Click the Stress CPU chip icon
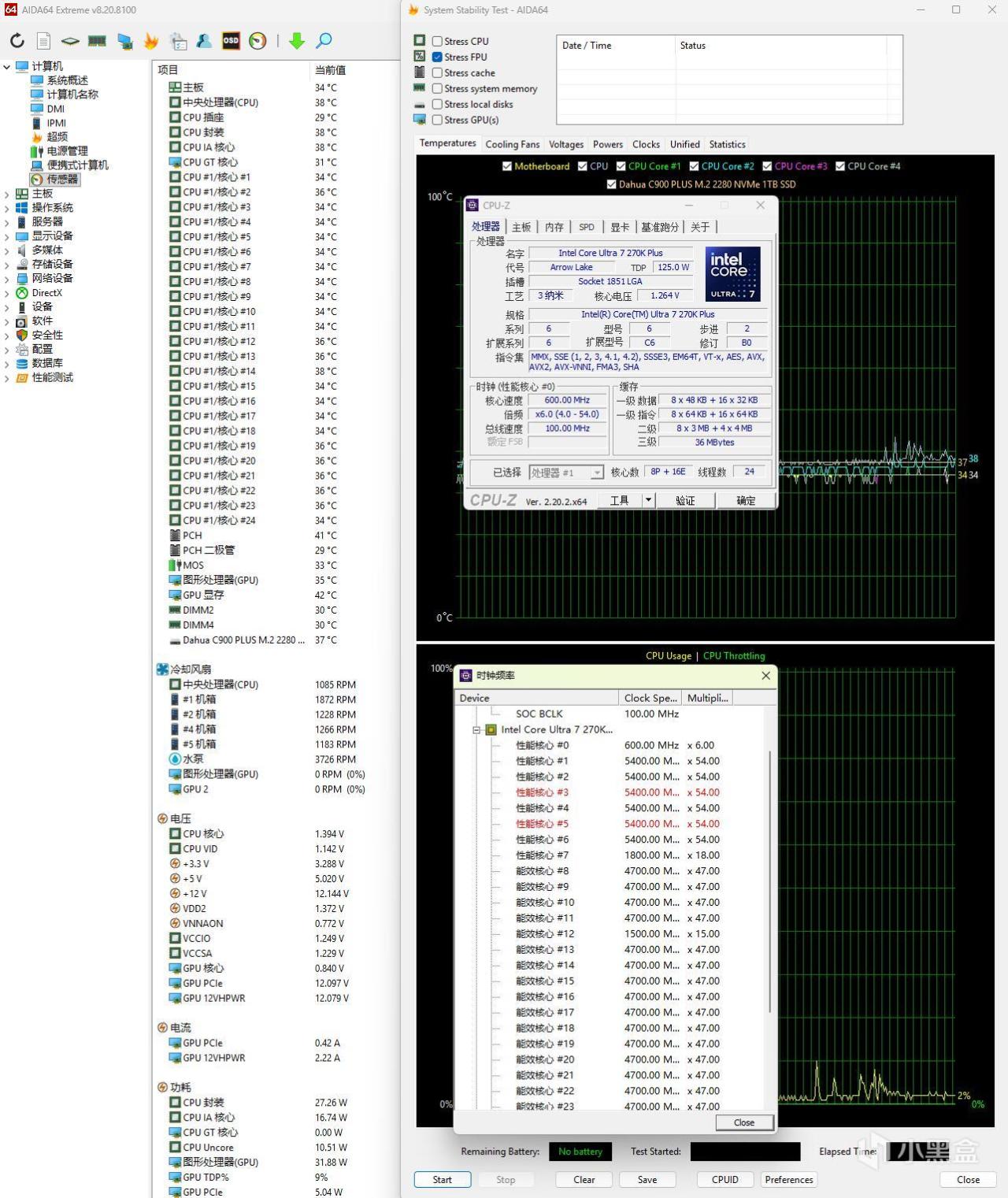1008x1198 pixels. (x=420, y=40)
